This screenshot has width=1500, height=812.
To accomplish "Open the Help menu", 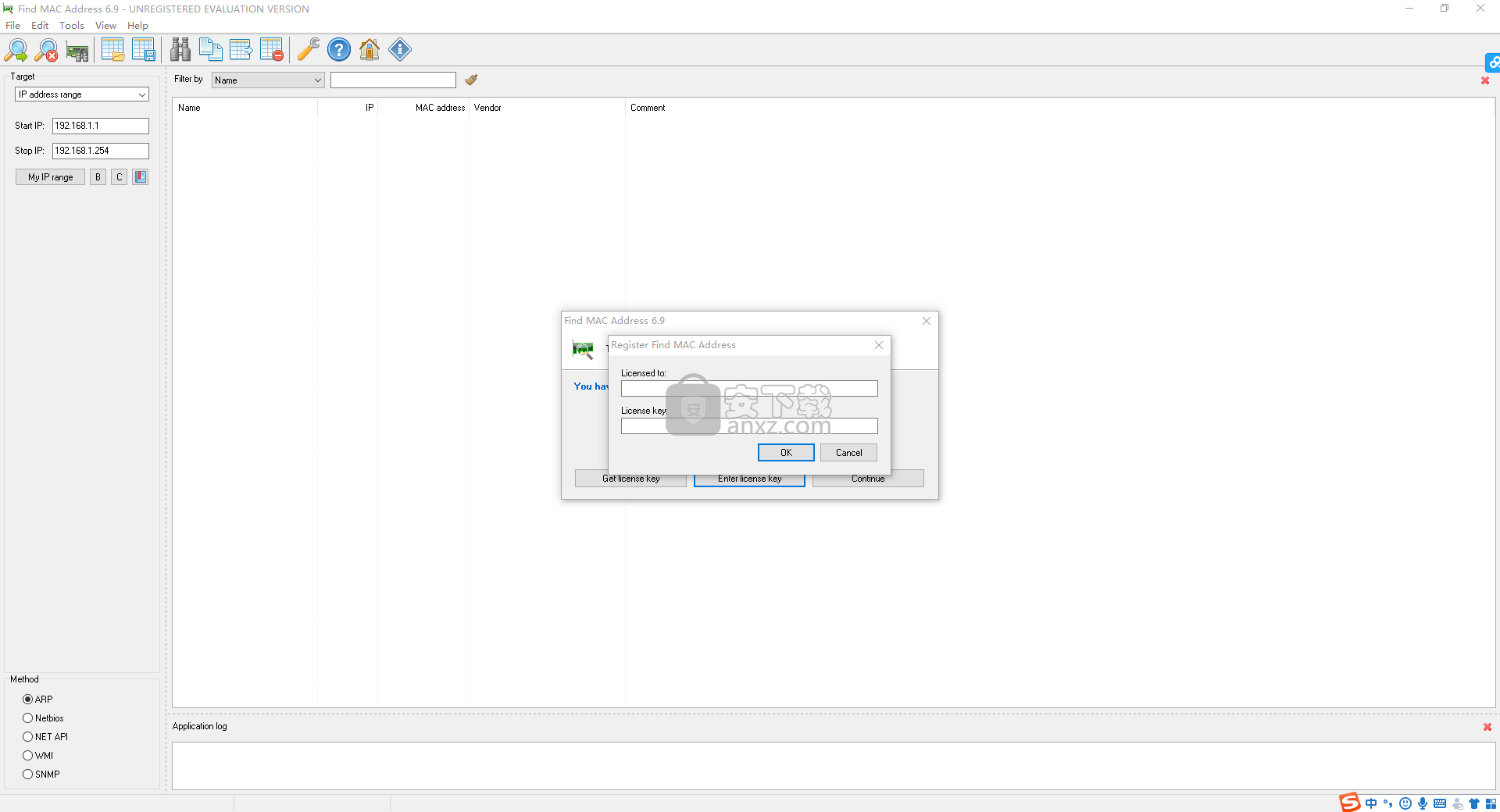I will pos(137,26).
